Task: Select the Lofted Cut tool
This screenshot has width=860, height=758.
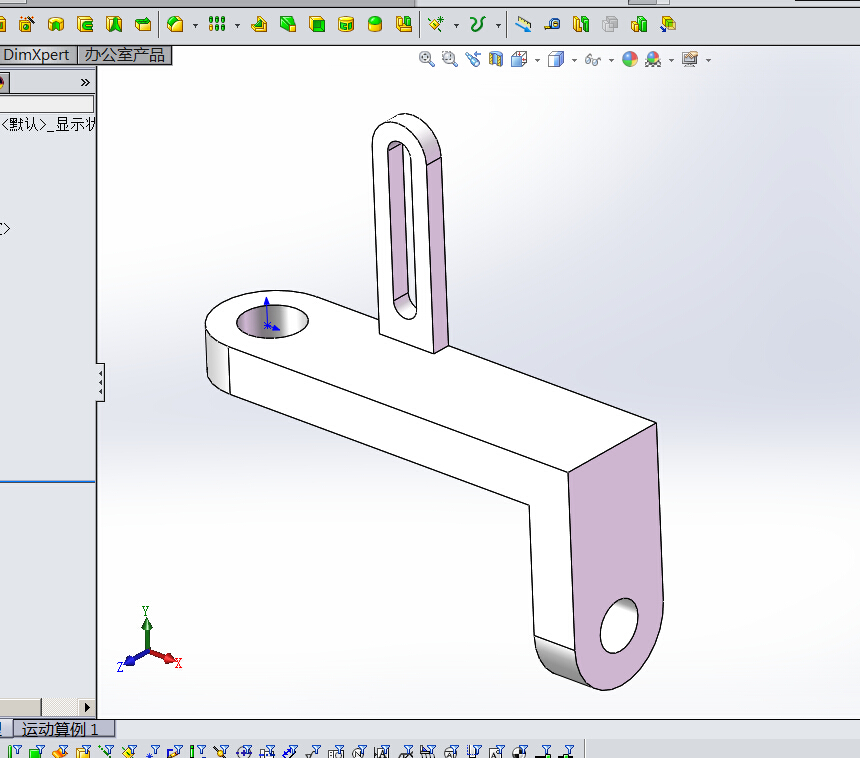Action: click(x=114, y=24)
